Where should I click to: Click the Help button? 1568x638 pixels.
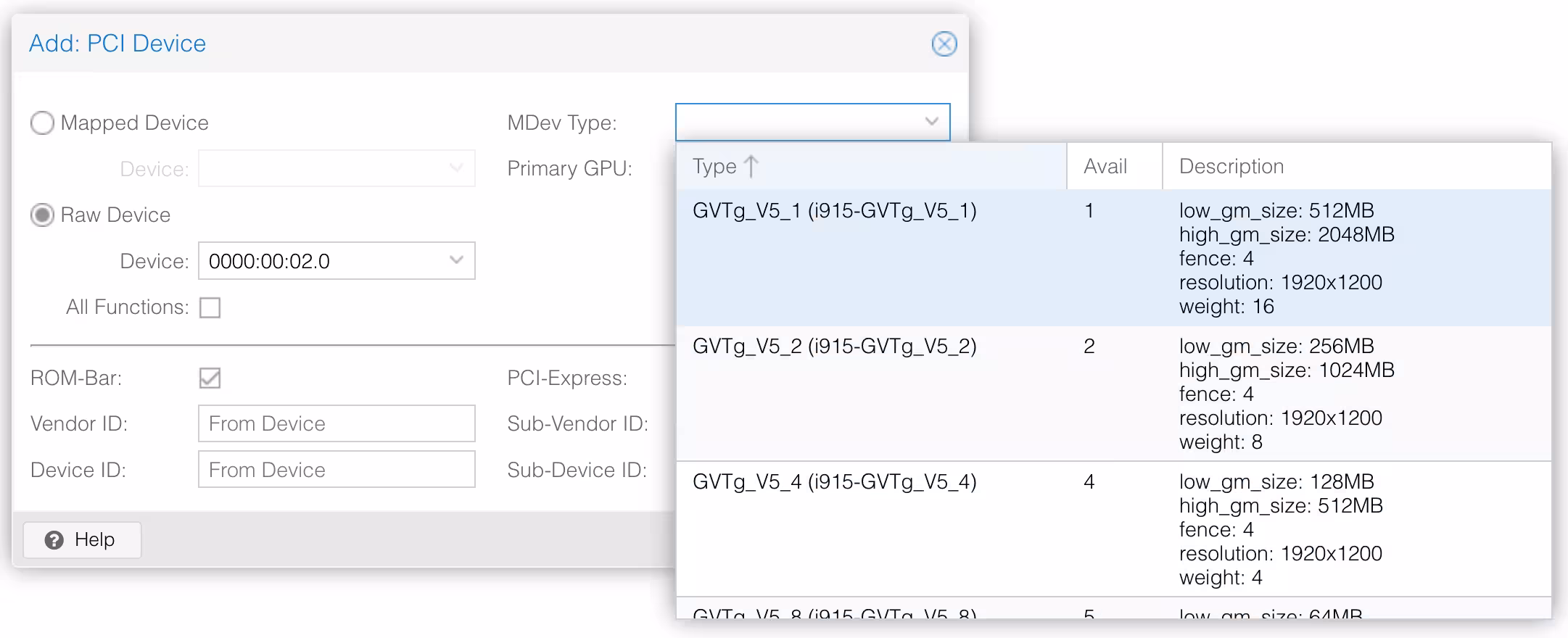82,540
